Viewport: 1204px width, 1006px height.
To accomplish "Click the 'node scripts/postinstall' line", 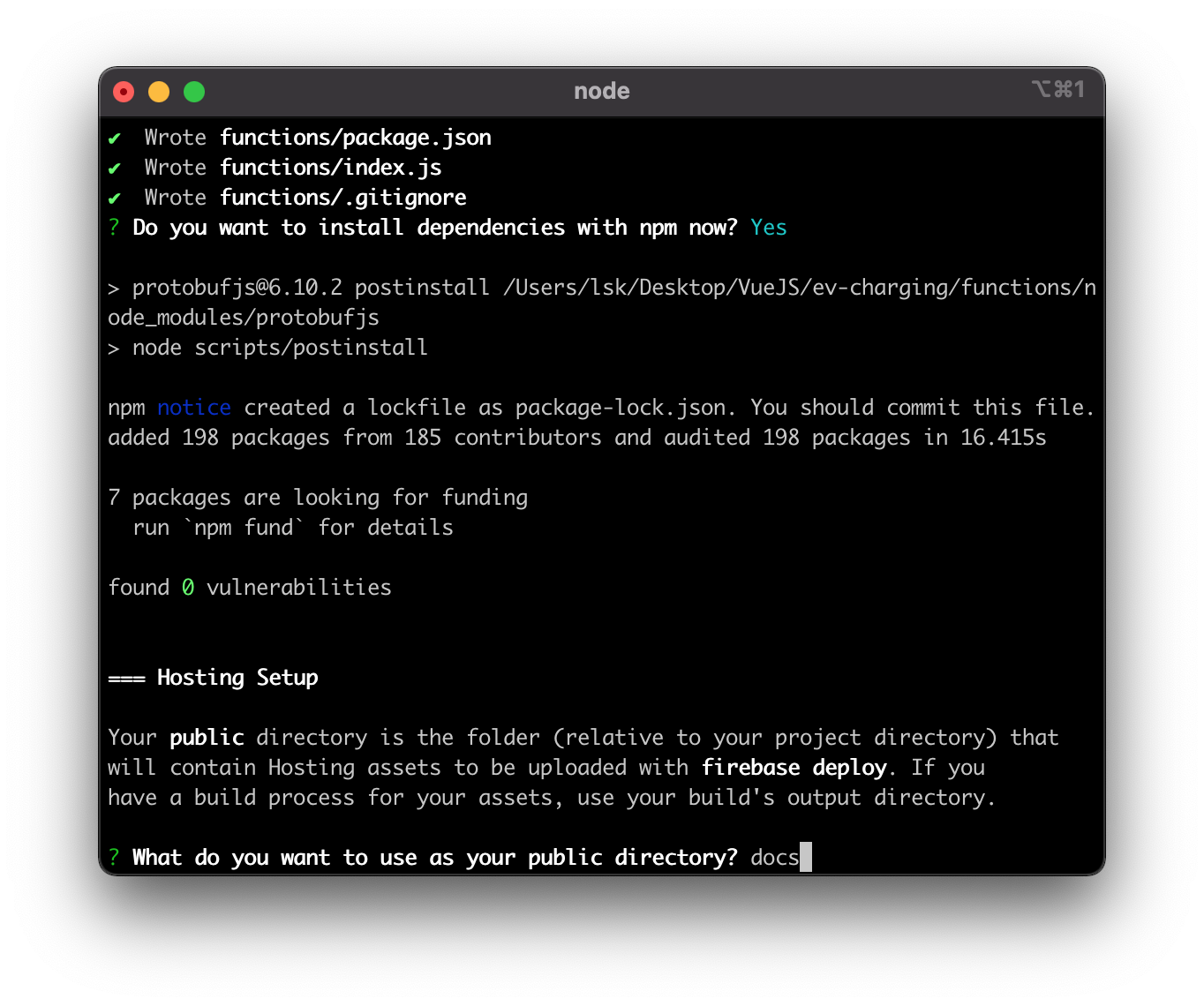I will click(280, 348).
